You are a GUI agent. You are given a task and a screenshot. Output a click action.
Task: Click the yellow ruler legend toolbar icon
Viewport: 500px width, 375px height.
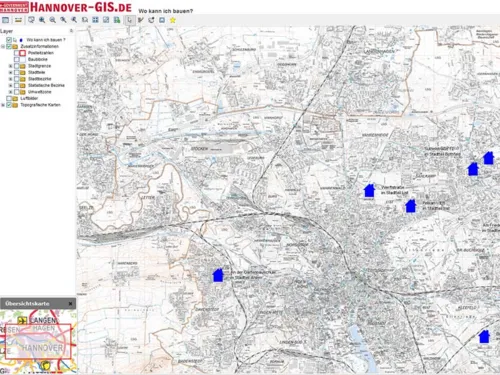18,20
